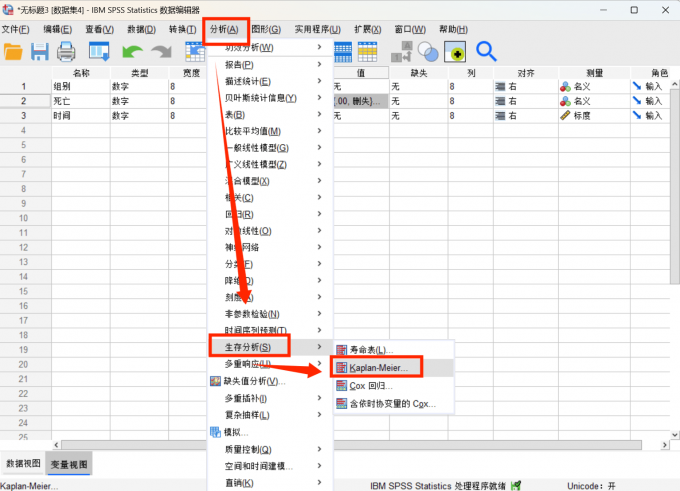The image size is (680, 491).
Task: Click the SPSS application icon in title bar
Action: point(8,9)
